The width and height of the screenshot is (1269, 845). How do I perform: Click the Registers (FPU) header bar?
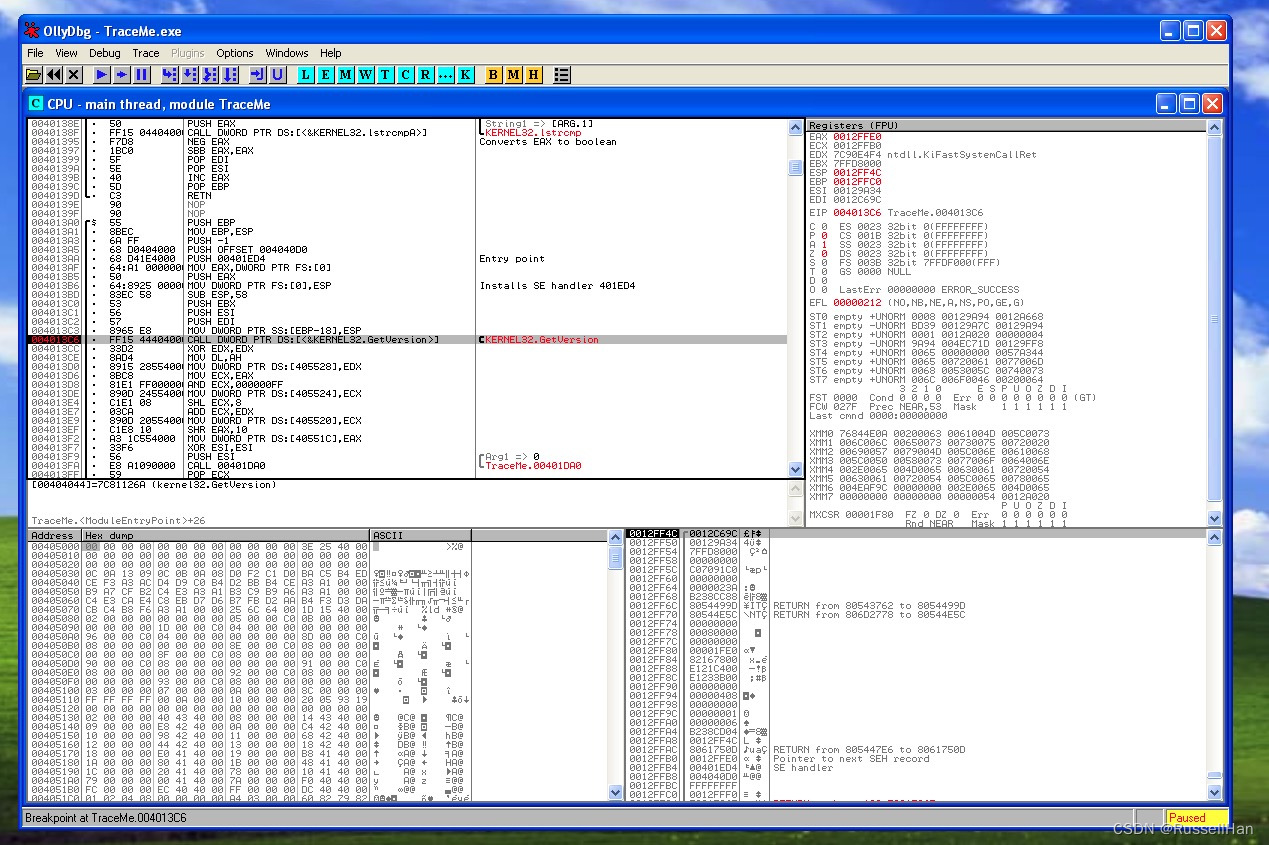click(x=1006, y=126)
